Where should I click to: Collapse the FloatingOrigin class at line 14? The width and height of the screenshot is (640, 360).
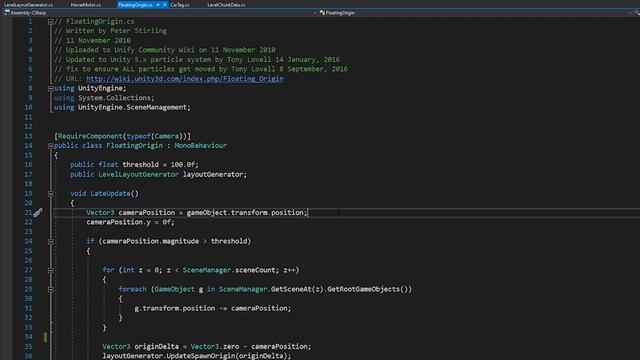51,146
